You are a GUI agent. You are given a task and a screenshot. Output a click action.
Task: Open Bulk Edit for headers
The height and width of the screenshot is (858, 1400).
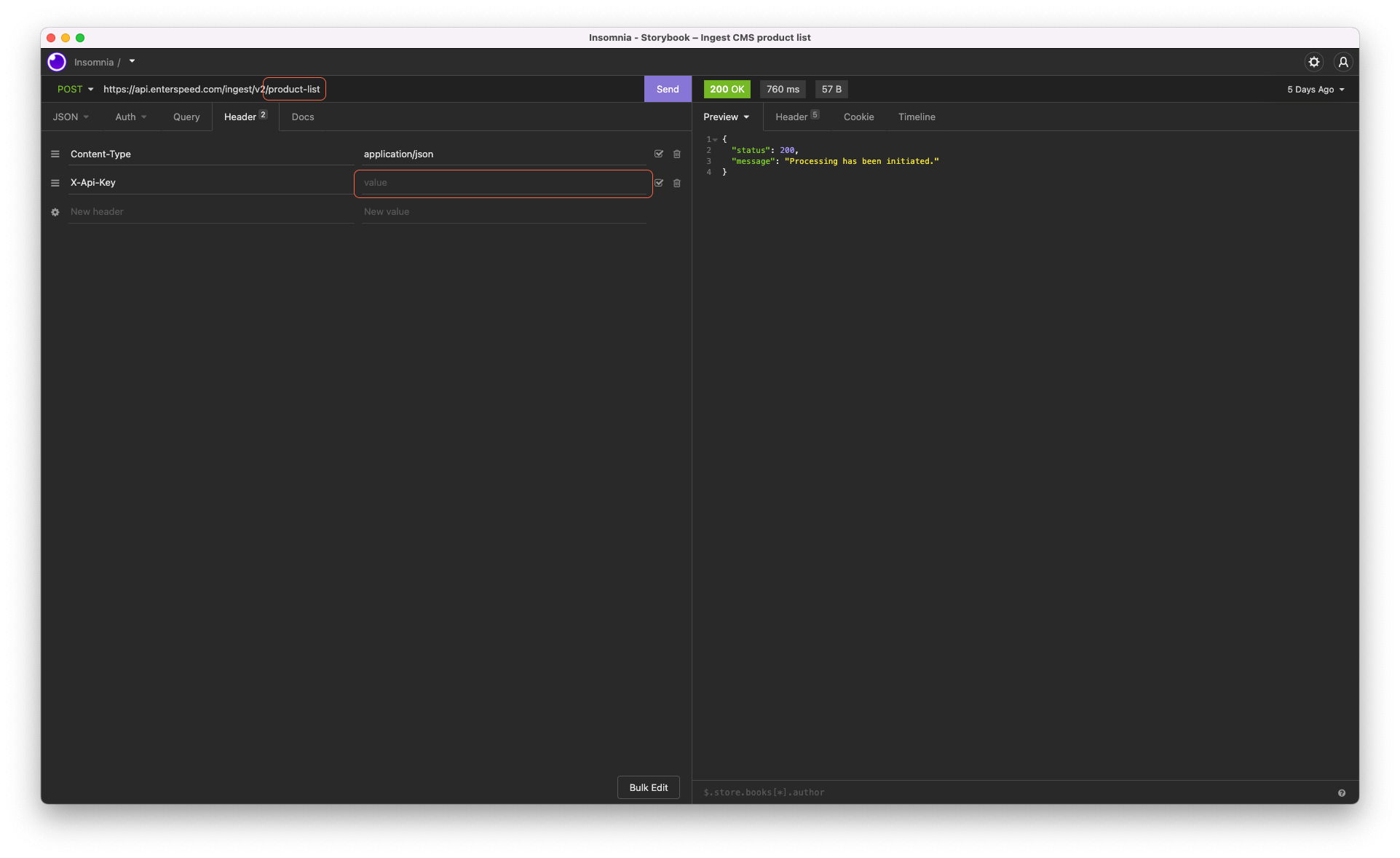click(x=648, y=787)
